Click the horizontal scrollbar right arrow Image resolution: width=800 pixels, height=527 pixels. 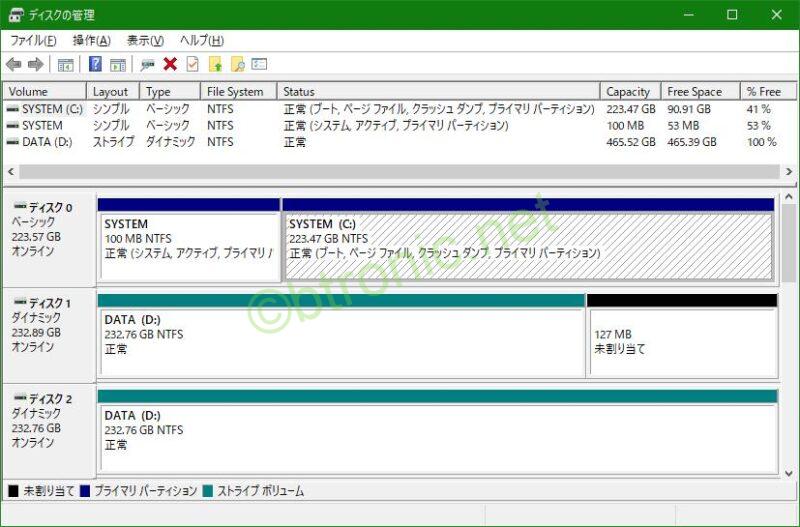tap(789, 172)
